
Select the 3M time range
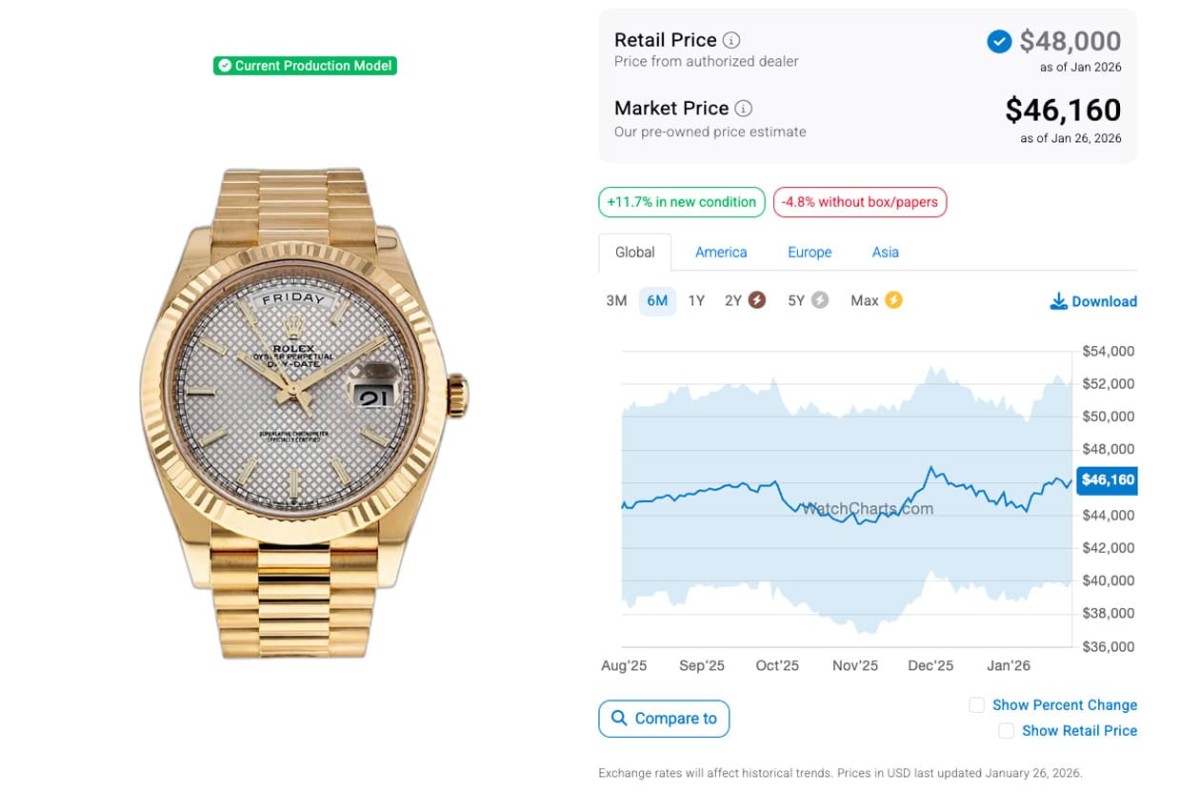[616, 300]
